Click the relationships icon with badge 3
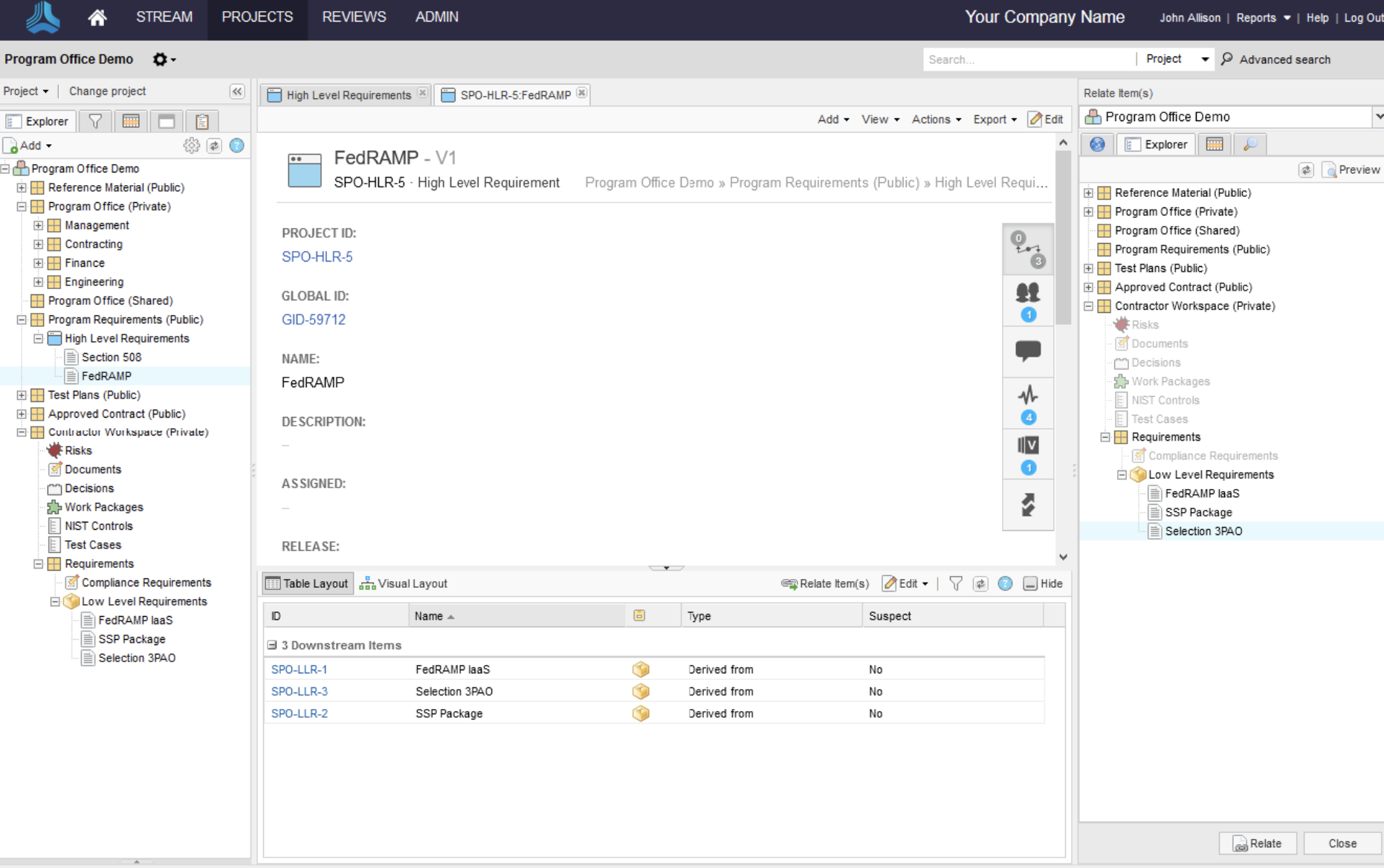The height and width of the screenshot is (868, 1384). (x=1027, y=249)
